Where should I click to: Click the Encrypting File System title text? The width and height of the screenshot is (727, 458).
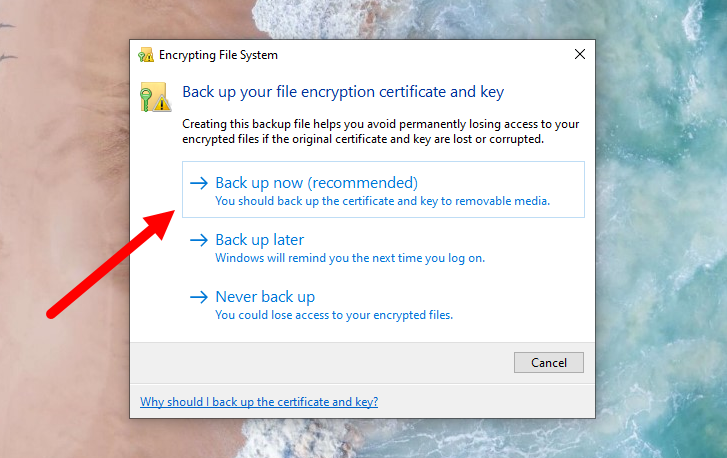218,55
